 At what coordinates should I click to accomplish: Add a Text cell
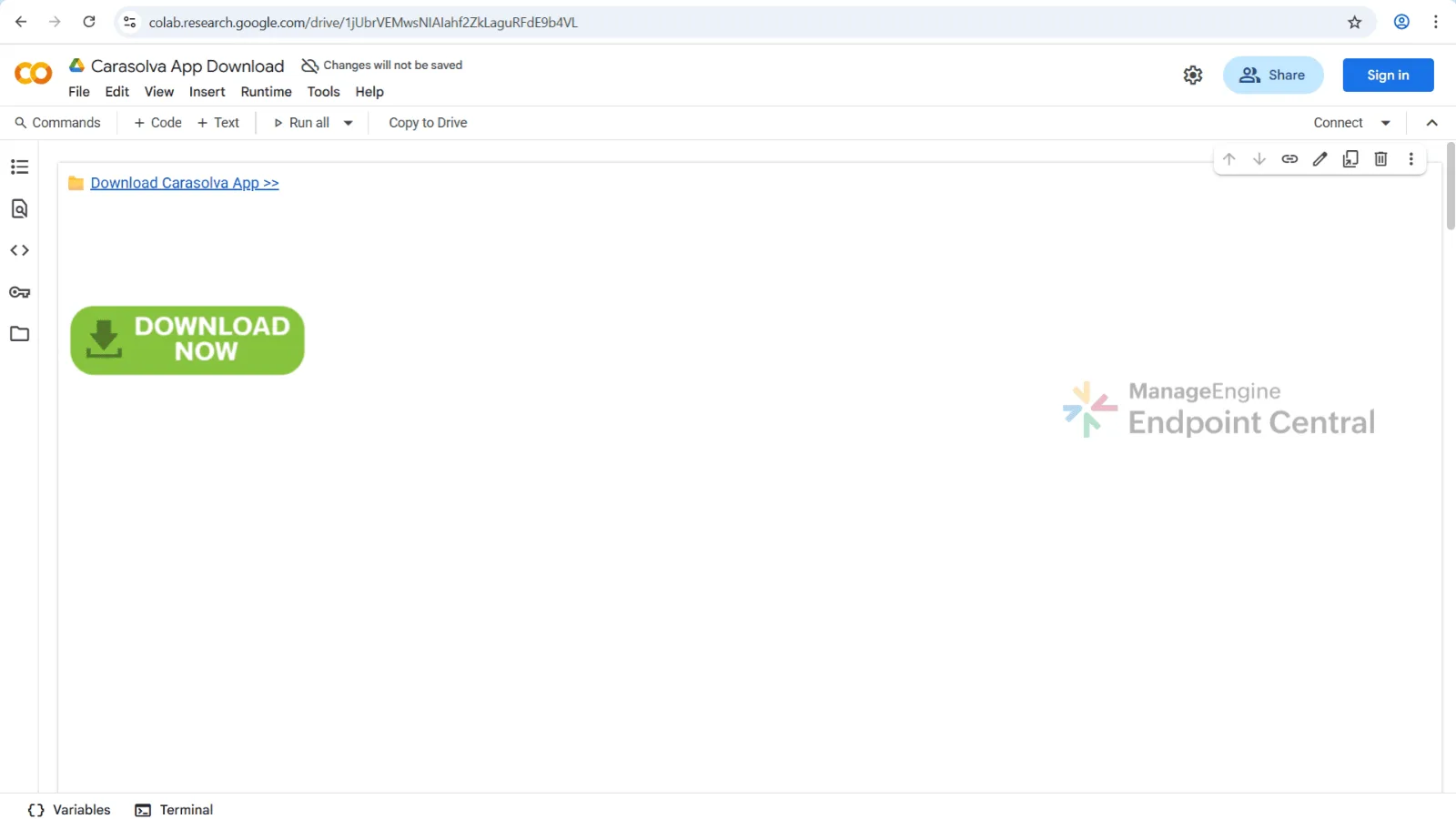click(218, 123)
